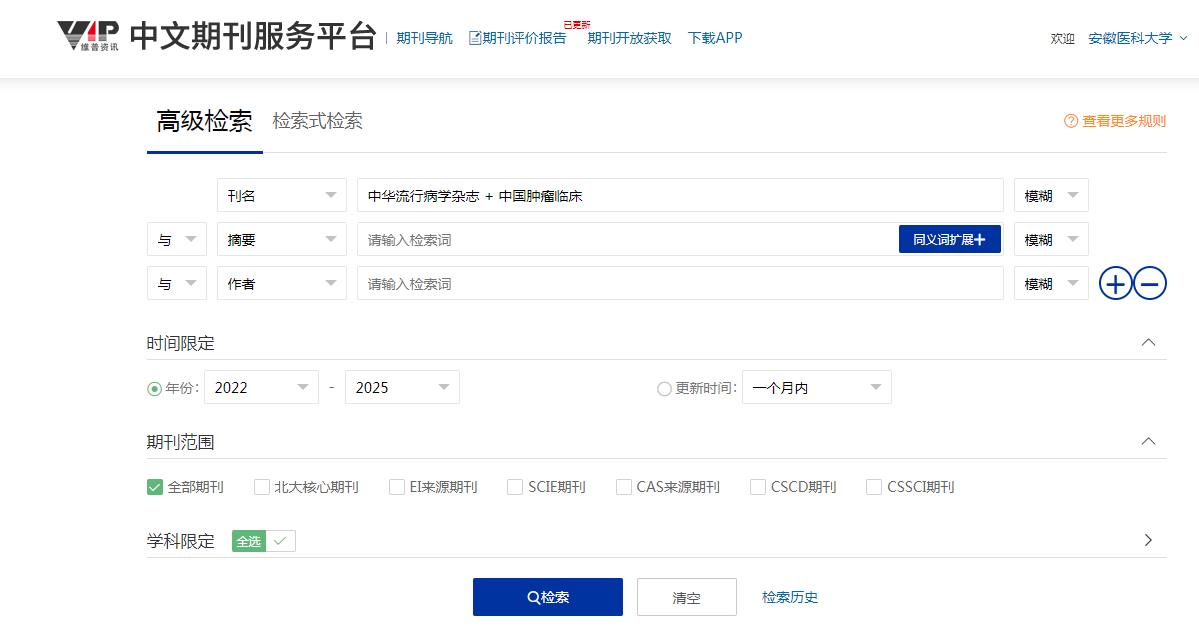The height and width of the screenshot is (635, 1199).
Task: Remove a search row with minus icon
Action: pos(1150,284)
